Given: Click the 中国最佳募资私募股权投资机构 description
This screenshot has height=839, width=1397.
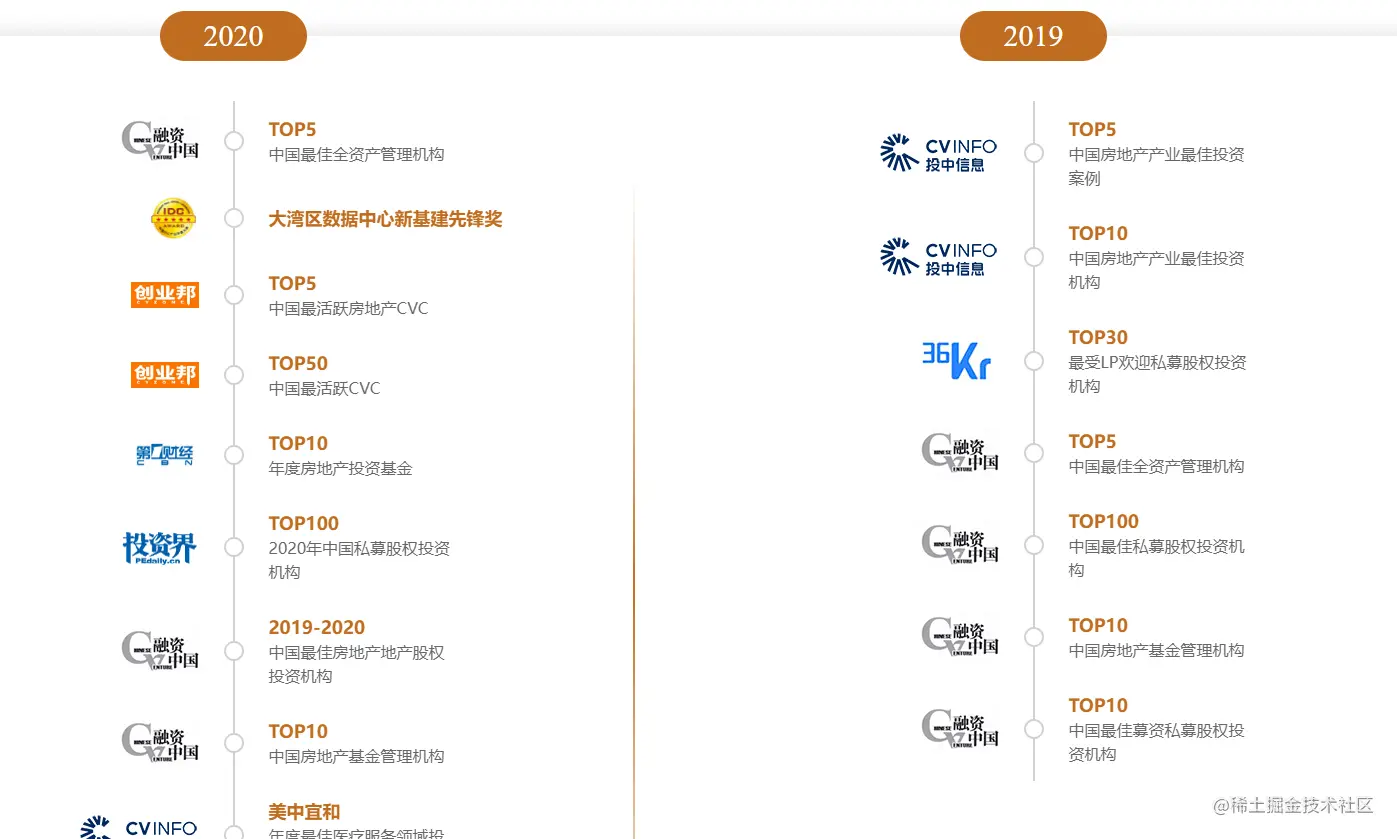Looking at the screenshot, I should 1156,742.
